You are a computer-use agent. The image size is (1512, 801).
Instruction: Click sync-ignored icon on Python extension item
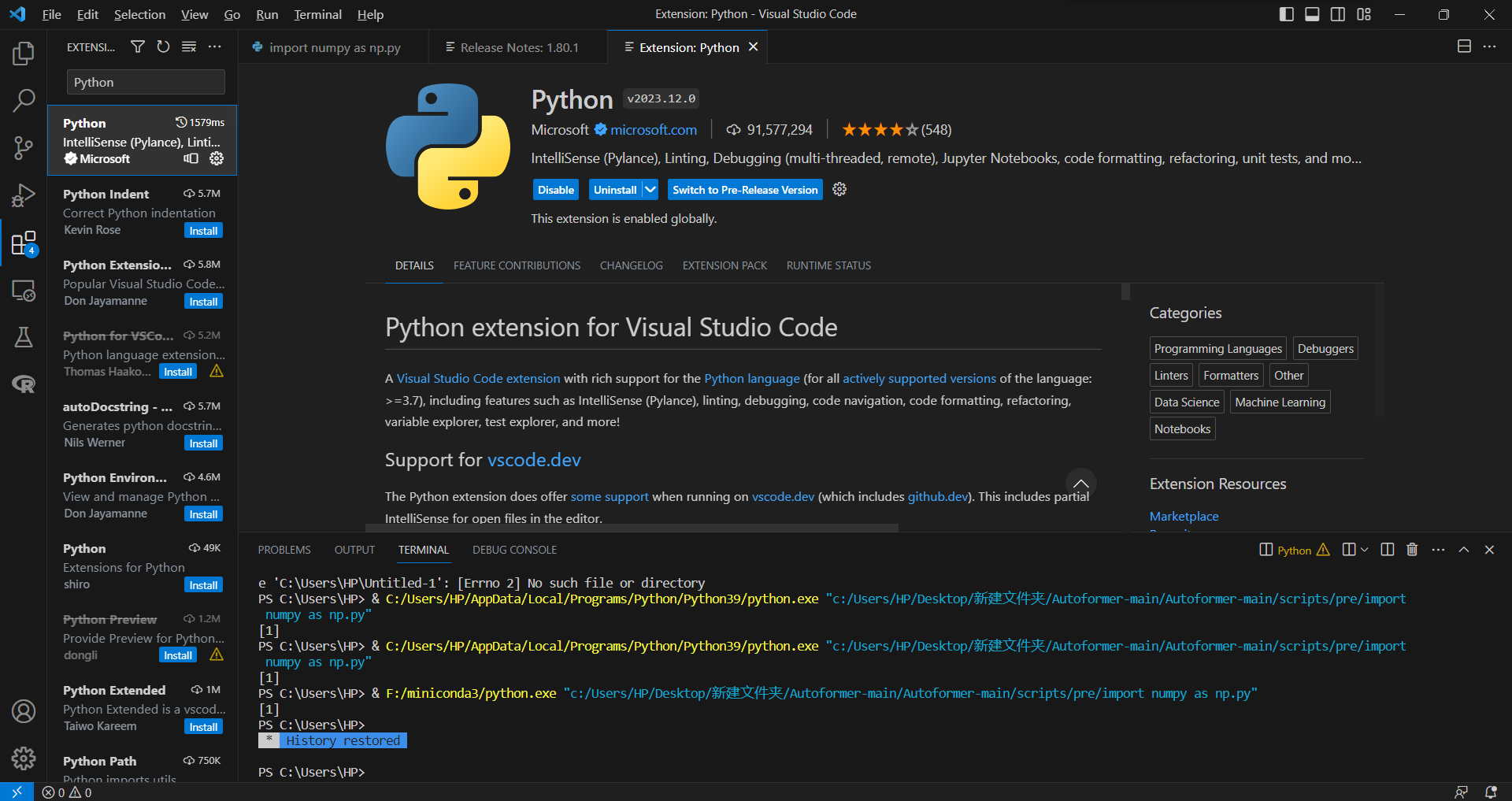click(x=191, y=158)
